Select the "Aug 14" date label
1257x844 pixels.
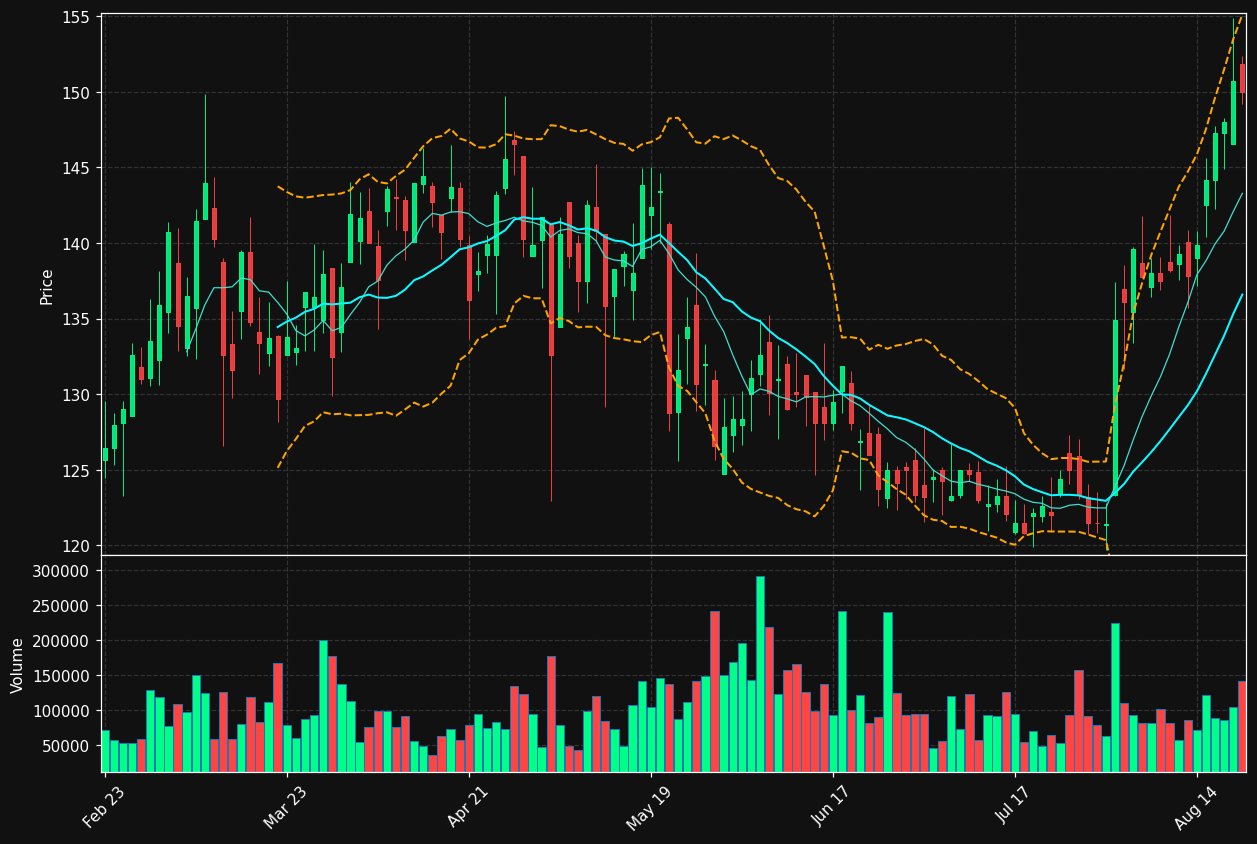point(1195,807)
